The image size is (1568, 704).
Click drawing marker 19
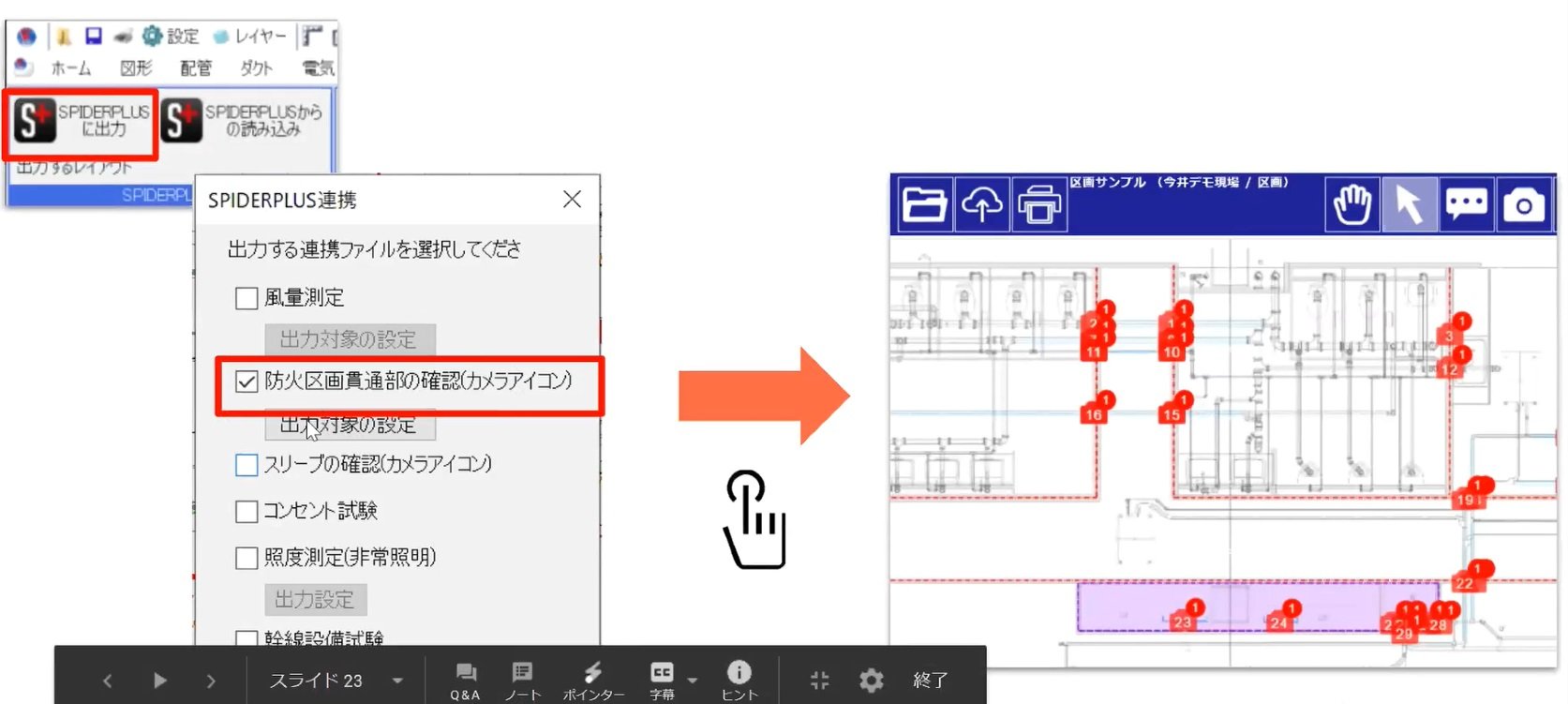coord(1467,500)
